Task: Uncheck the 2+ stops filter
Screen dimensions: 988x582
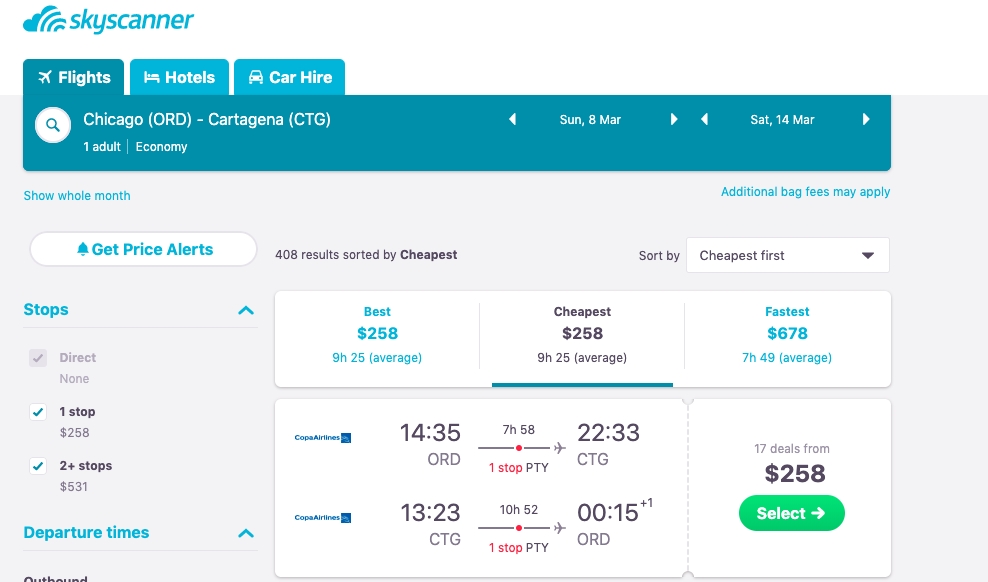Action: click(x=38, y=466)
